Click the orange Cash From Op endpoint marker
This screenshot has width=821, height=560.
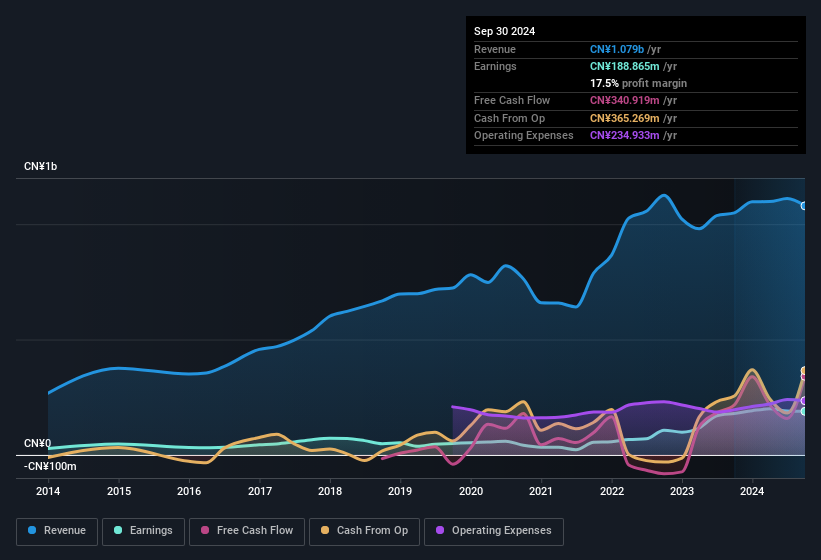click(804, 371)
